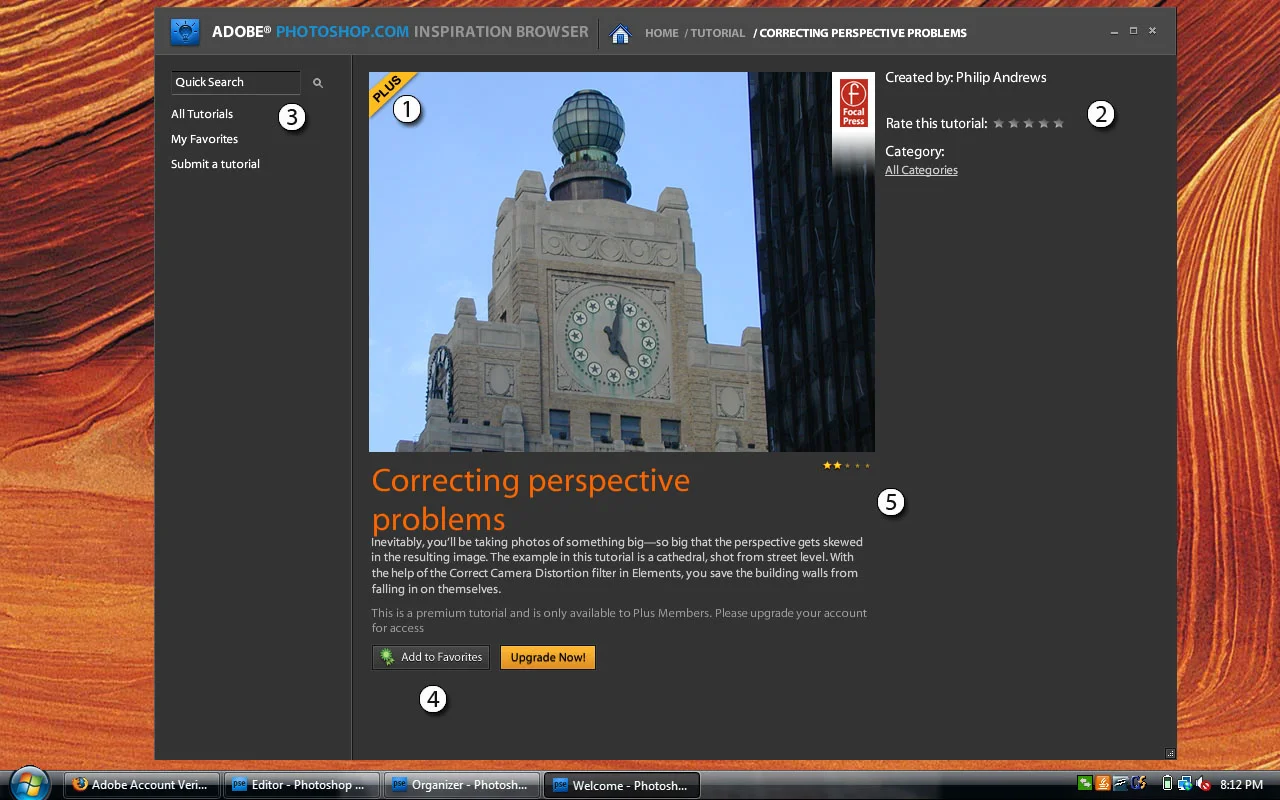Screen dimensions: 1280x800
Task: Close the Inspiration Browser window
Action: click(1152, 31)
